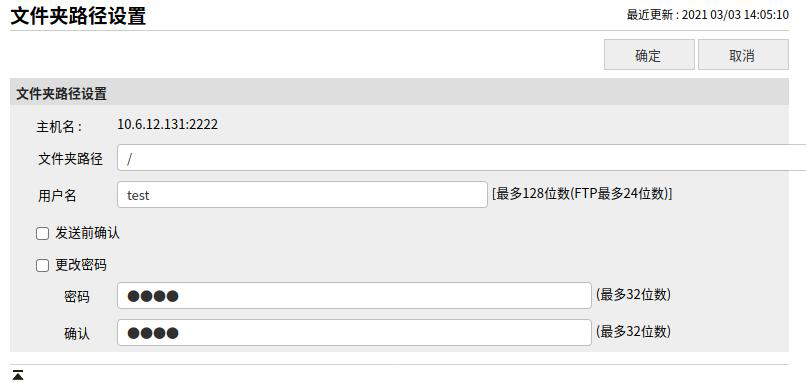Click the gray 文件夹路径设置 section header
806x388 pixels.
point(399,93)
